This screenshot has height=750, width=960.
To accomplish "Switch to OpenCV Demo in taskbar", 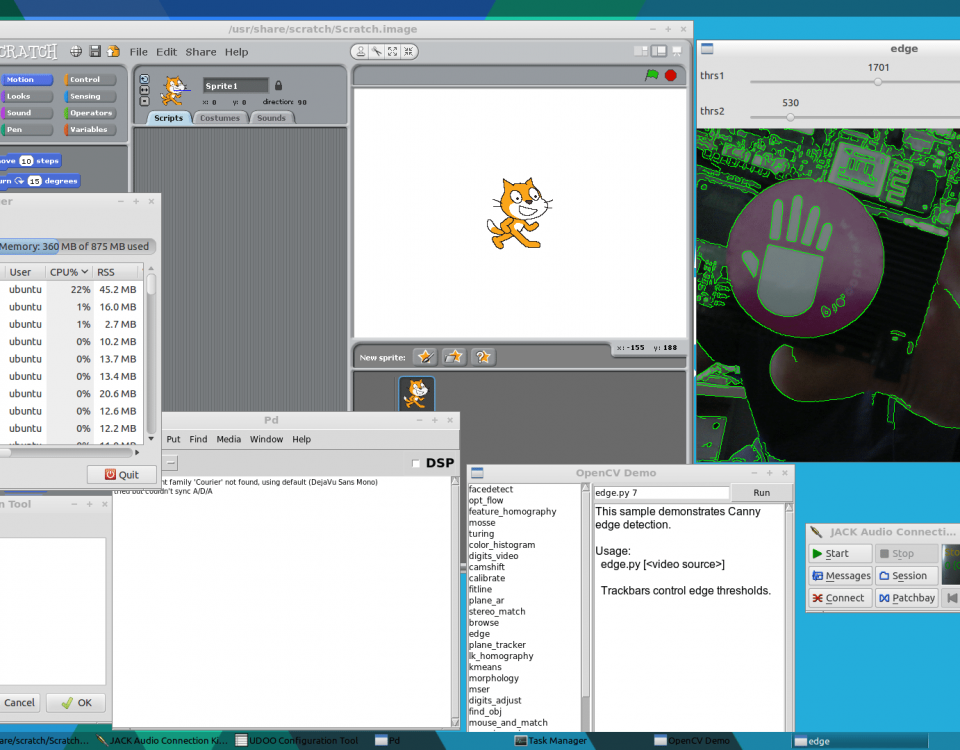I will point(692,741).
